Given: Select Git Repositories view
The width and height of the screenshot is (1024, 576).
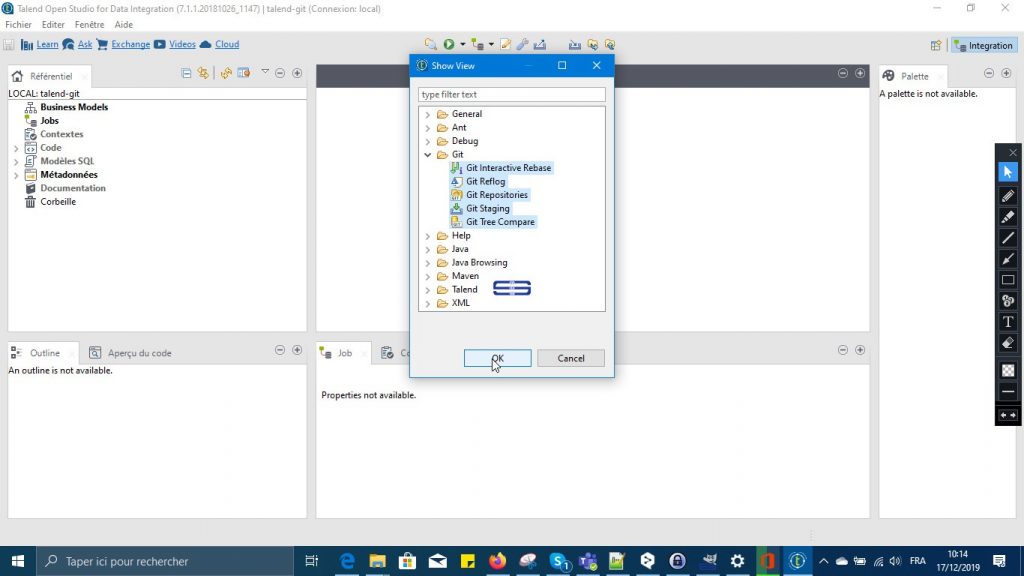Looking at the screenshot, I should [490, 195].
